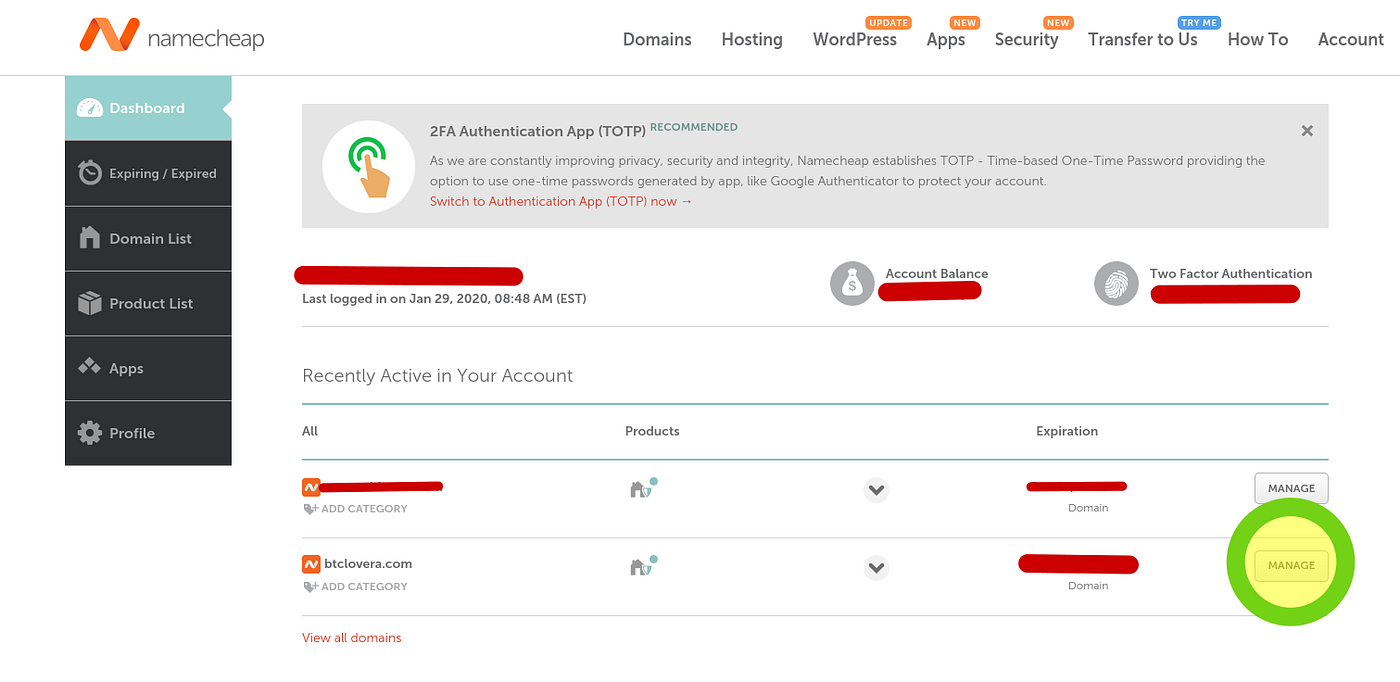The image size is (1400, 682).
Task: Open the WordPress menu
Action: click(855, 39)
